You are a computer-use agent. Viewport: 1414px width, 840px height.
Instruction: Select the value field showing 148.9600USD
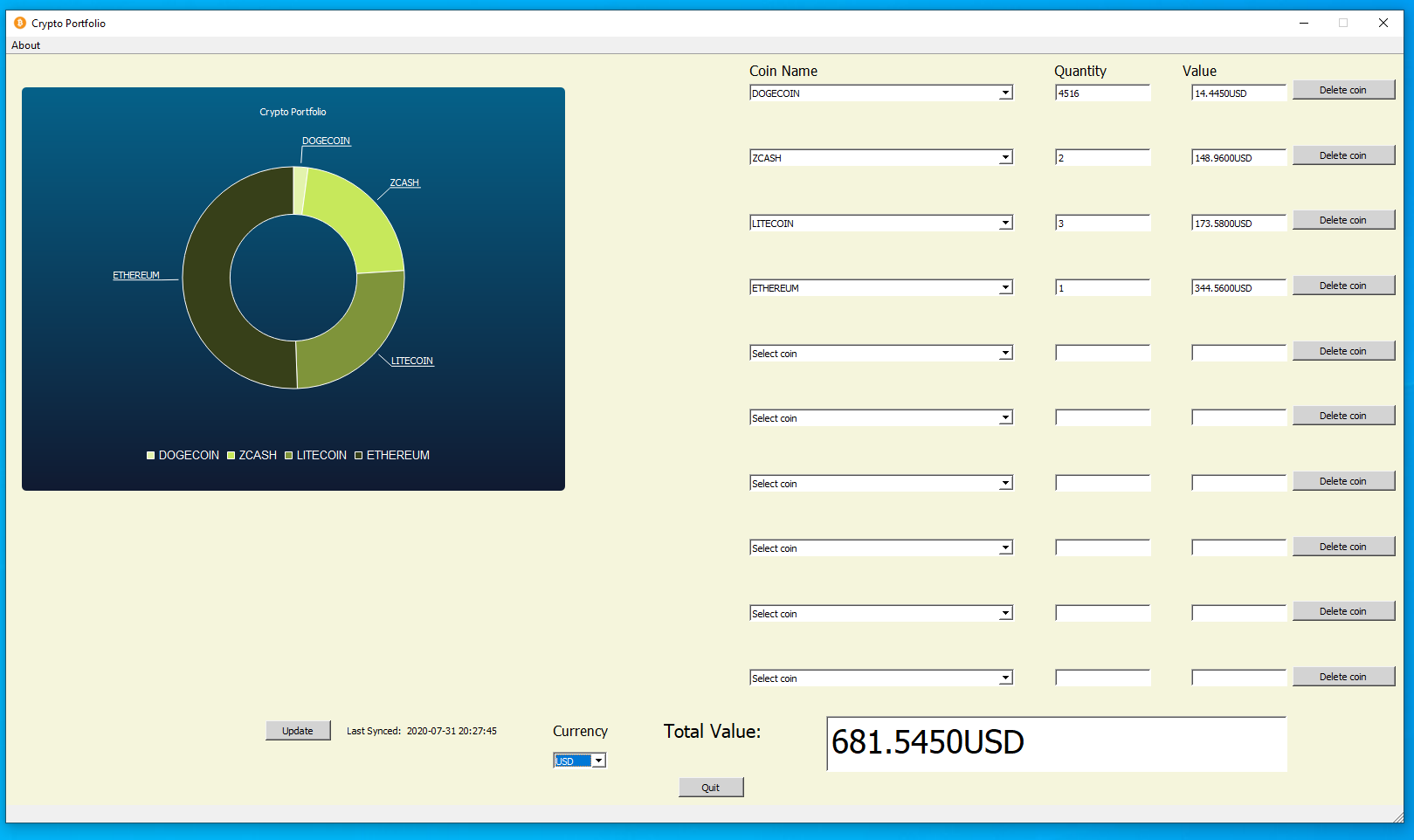pos(1239,157)
